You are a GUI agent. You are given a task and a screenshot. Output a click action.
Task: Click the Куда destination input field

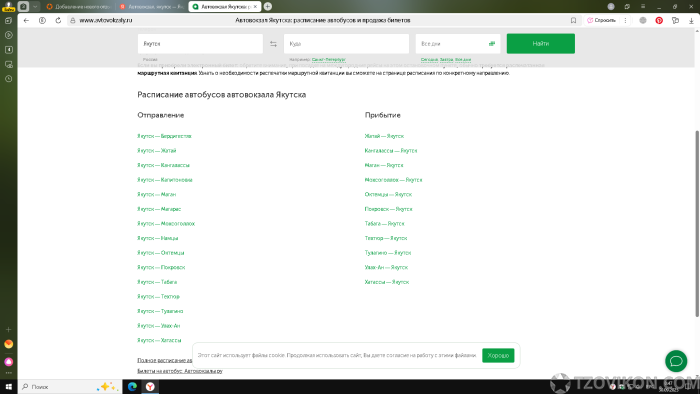[346, 44]
